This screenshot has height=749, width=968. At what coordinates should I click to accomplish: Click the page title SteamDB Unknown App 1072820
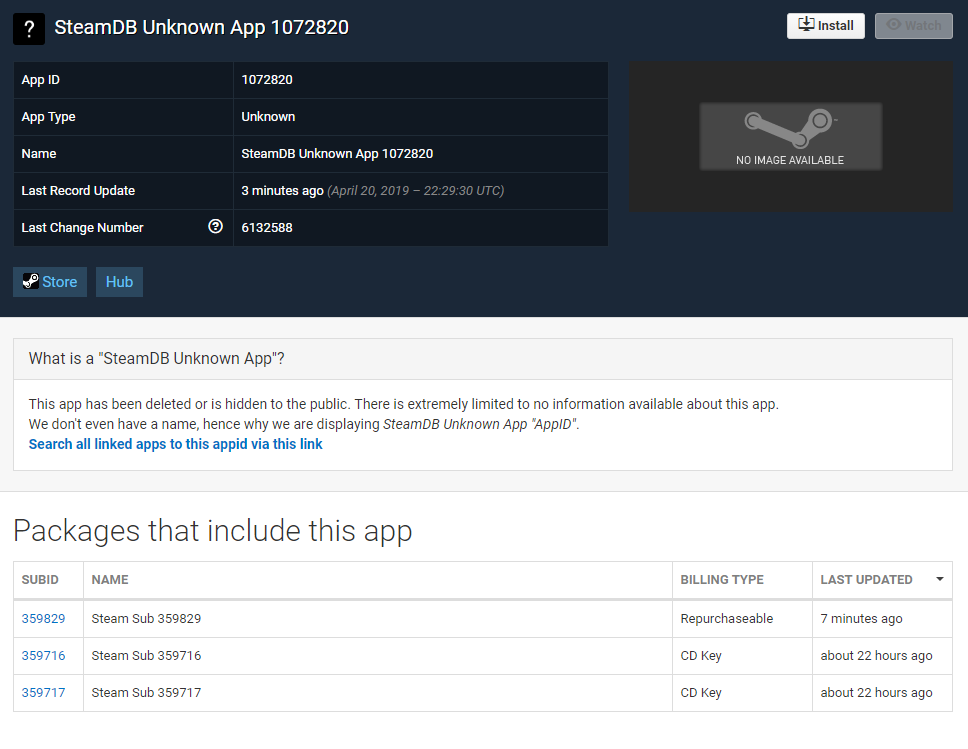201,27
